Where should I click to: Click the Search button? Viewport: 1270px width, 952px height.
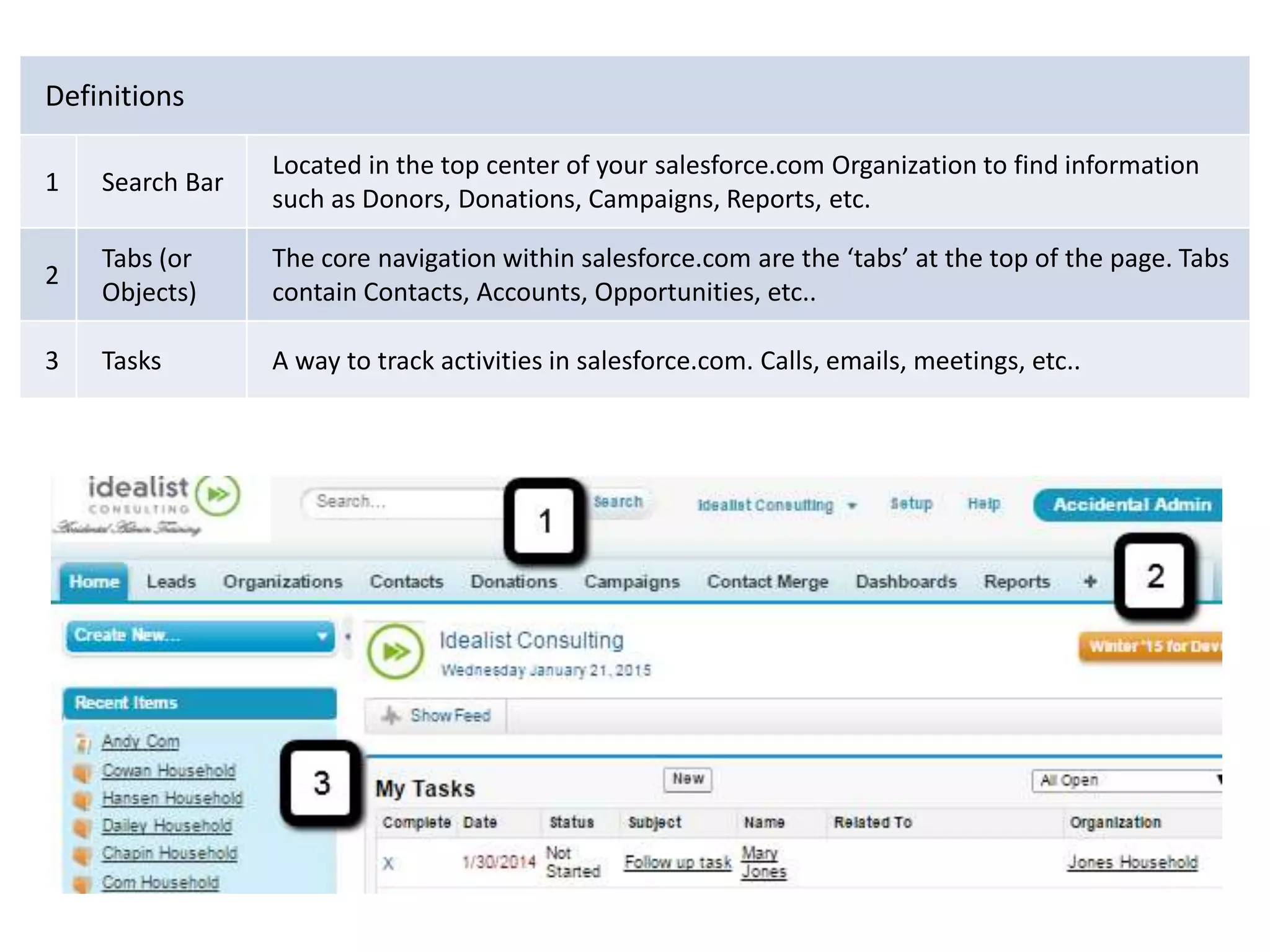click(x=618, y=501)
